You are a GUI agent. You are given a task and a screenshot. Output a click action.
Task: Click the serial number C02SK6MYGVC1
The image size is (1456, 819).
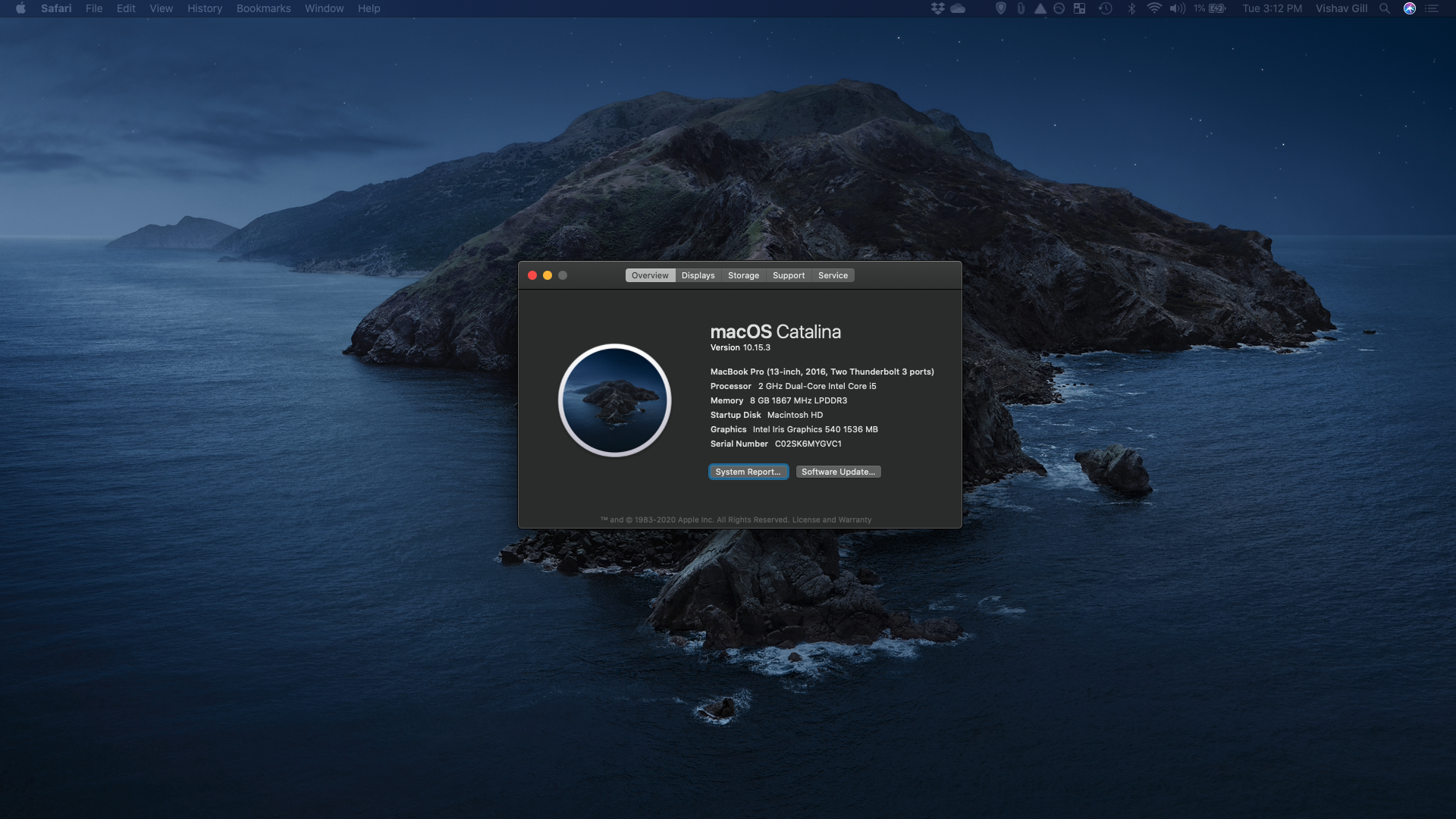click(808, 444)
